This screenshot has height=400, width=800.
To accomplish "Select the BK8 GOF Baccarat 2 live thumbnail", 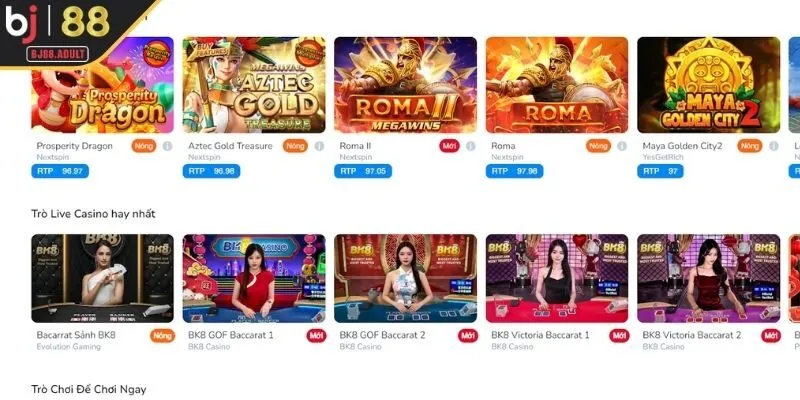I will (x=406, y=278).
